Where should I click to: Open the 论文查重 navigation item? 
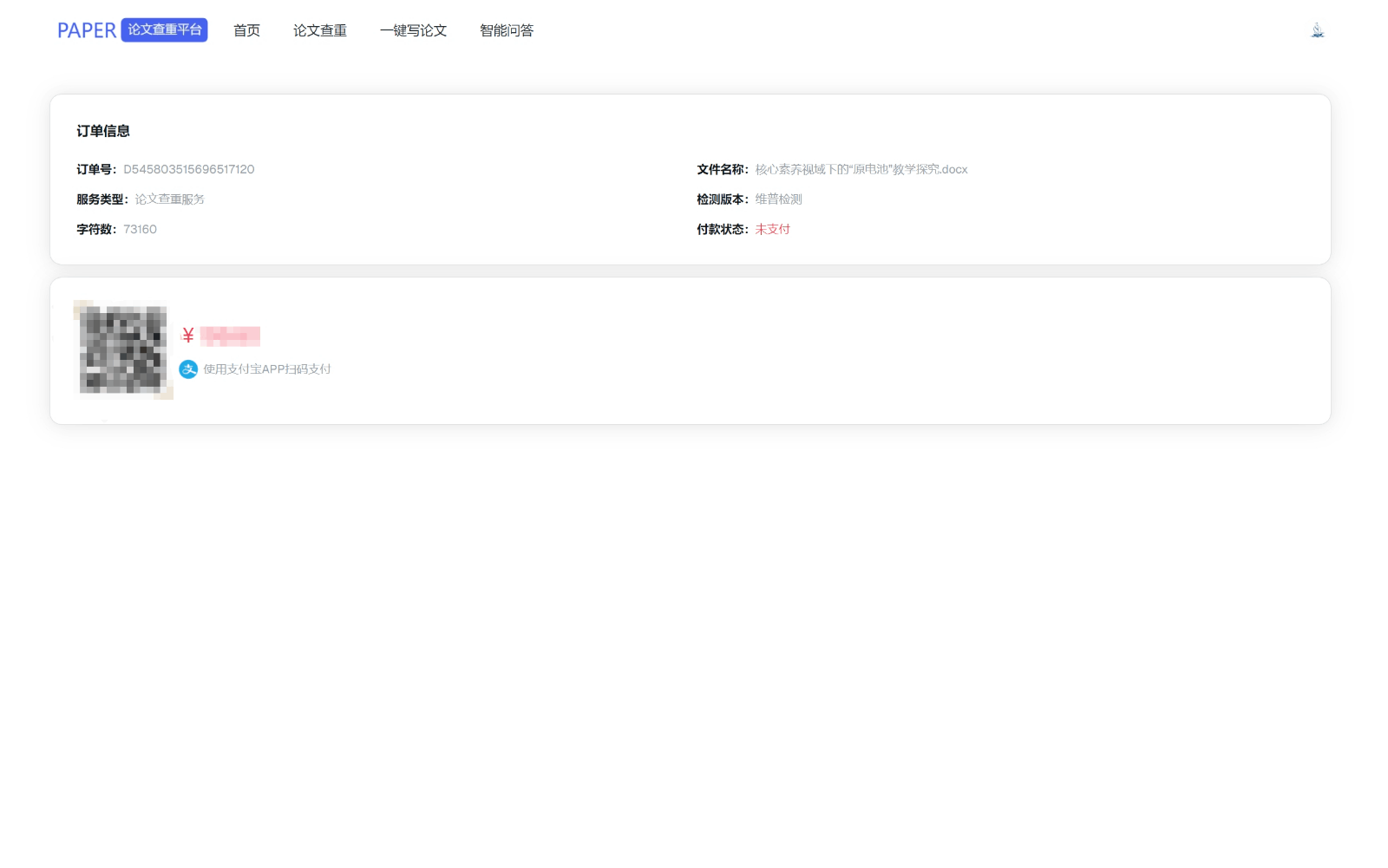(319, 30)
